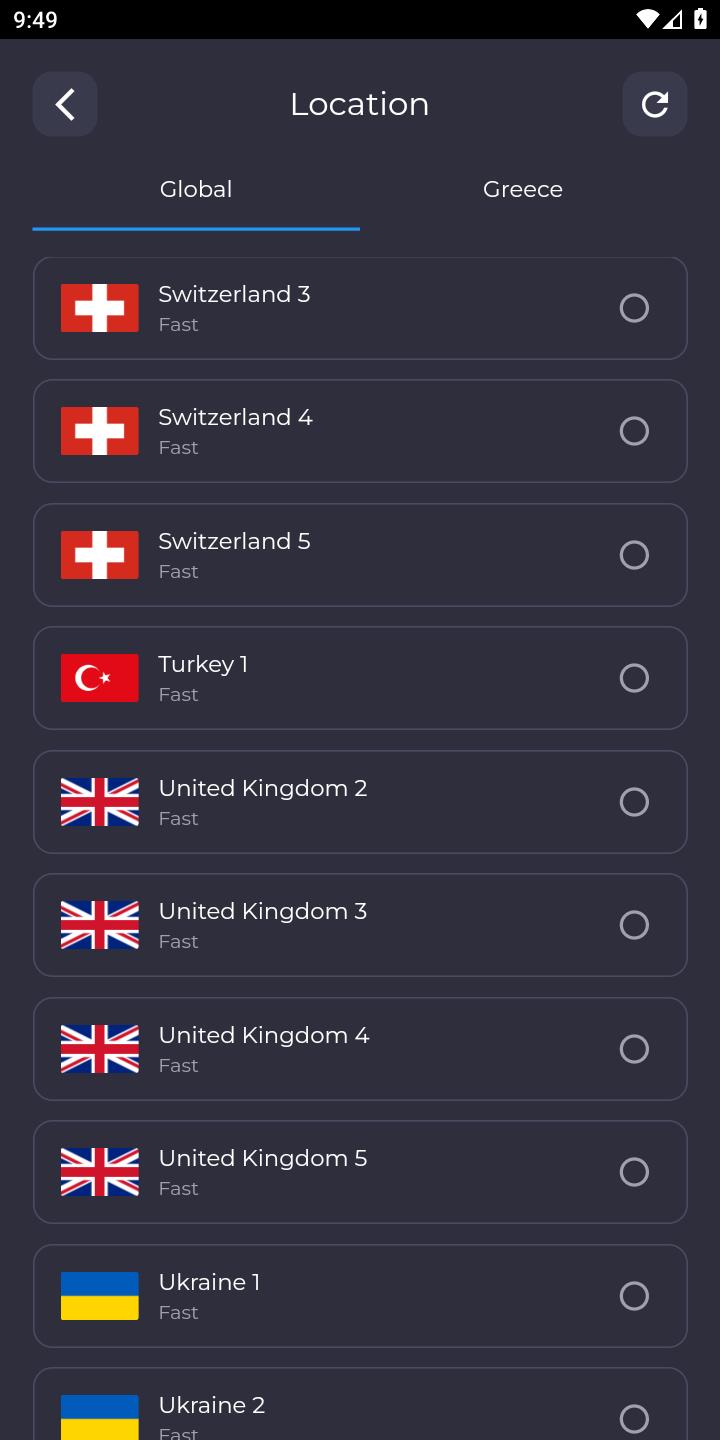Choose the Ukraine 2 server entry

(360, 1404)
